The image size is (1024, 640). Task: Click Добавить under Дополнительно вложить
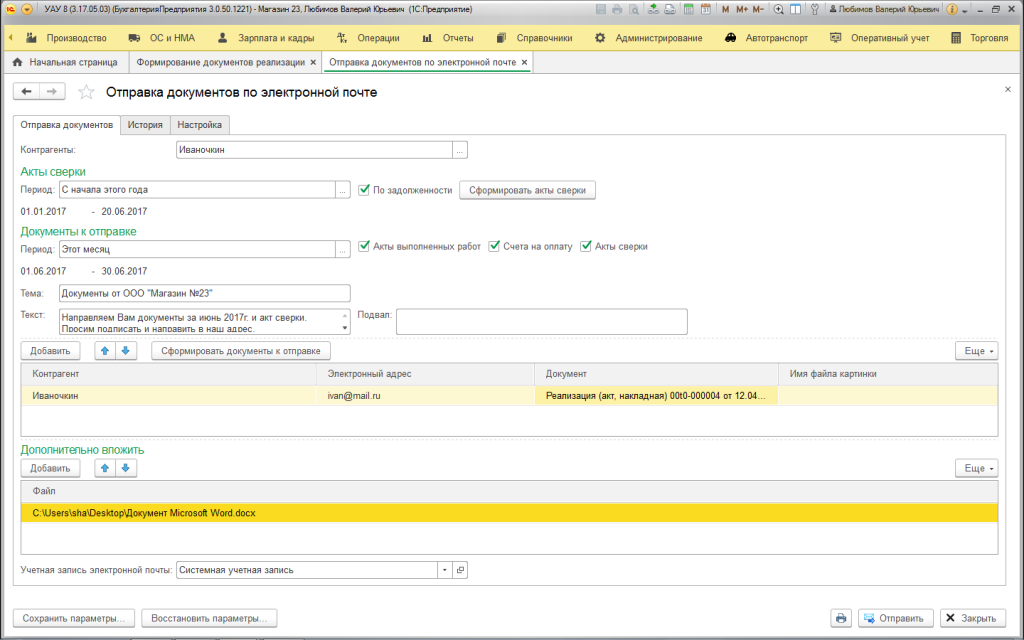coord(50,468)
